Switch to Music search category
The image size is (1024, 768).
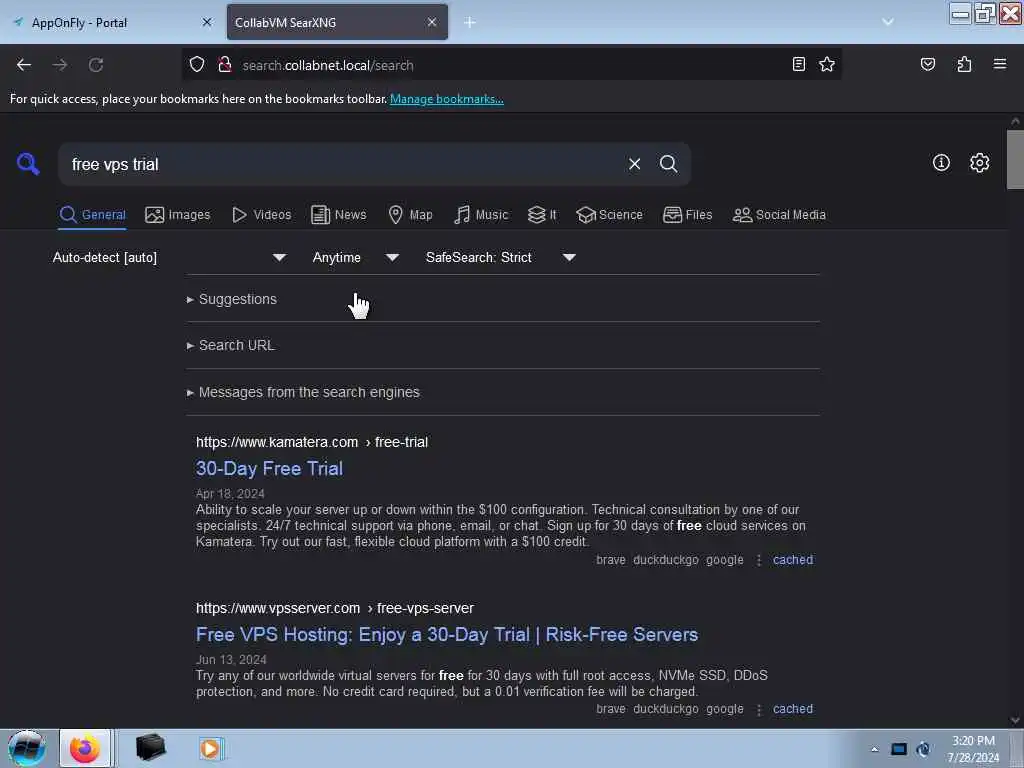tap(481, 215)
